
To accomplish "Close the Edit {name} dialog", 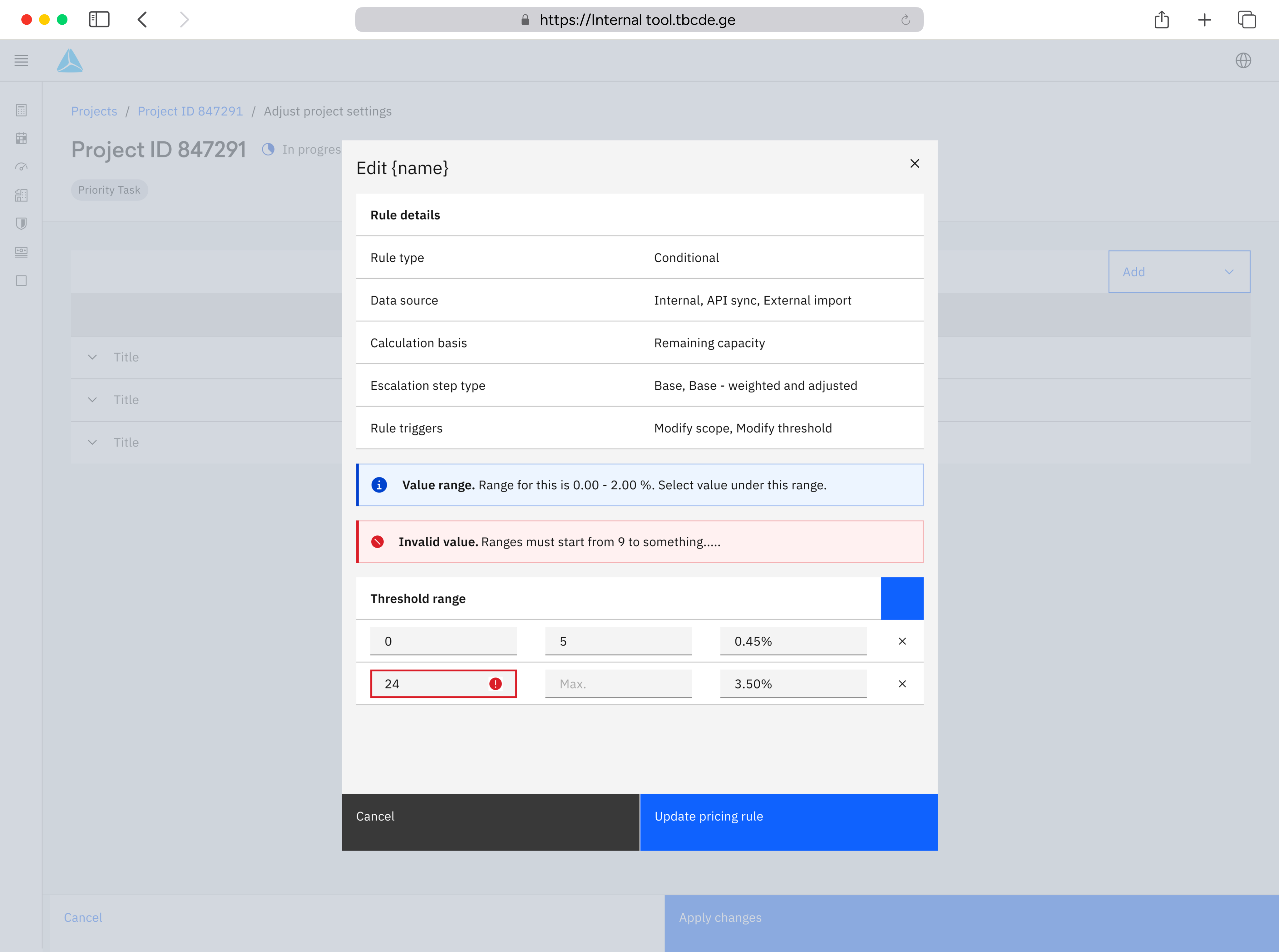I will pos(915,164).
